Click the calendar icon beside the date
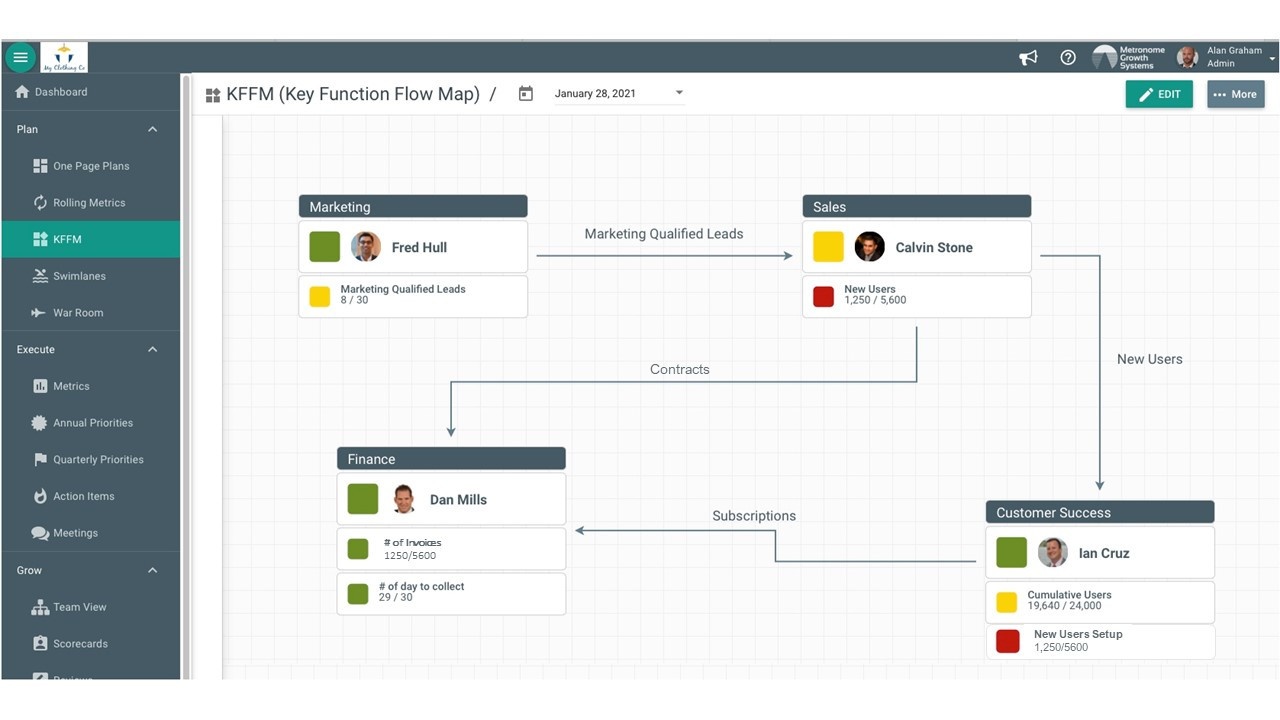1280x720 pixels. pyautogui.click(x=526, y=94)
